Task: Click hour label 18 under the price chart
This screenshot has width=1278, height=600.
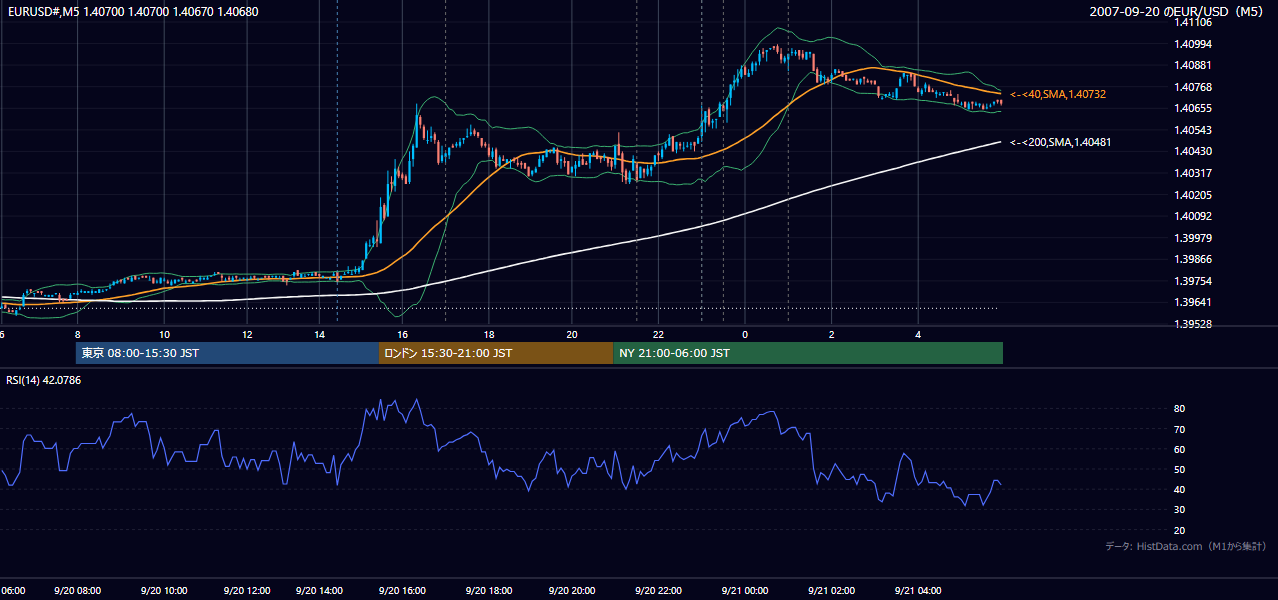Action: [489, 334]
